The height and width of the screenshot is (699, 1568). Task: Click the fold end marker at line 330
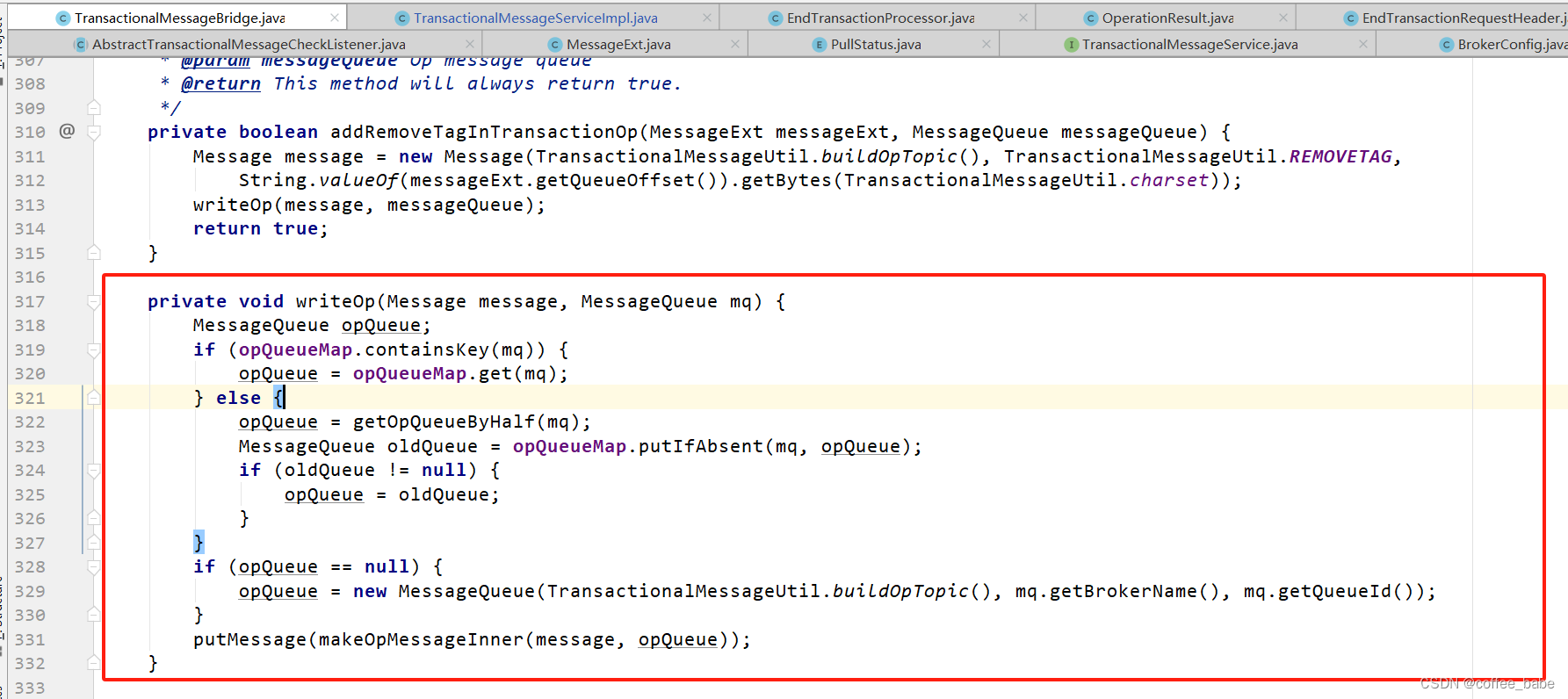(94, 615)
